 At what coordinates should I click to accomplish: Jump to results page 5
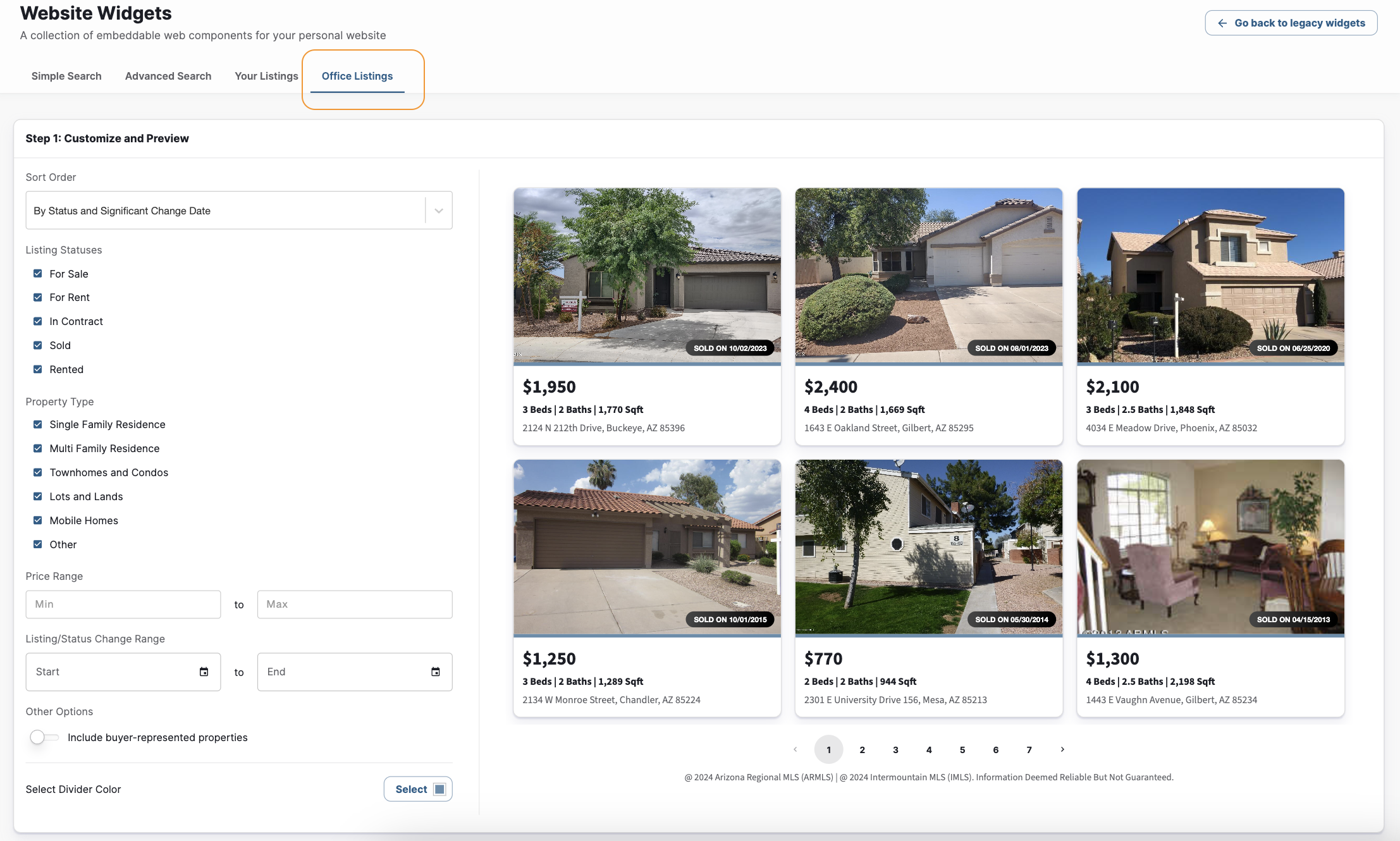[962, 750]
